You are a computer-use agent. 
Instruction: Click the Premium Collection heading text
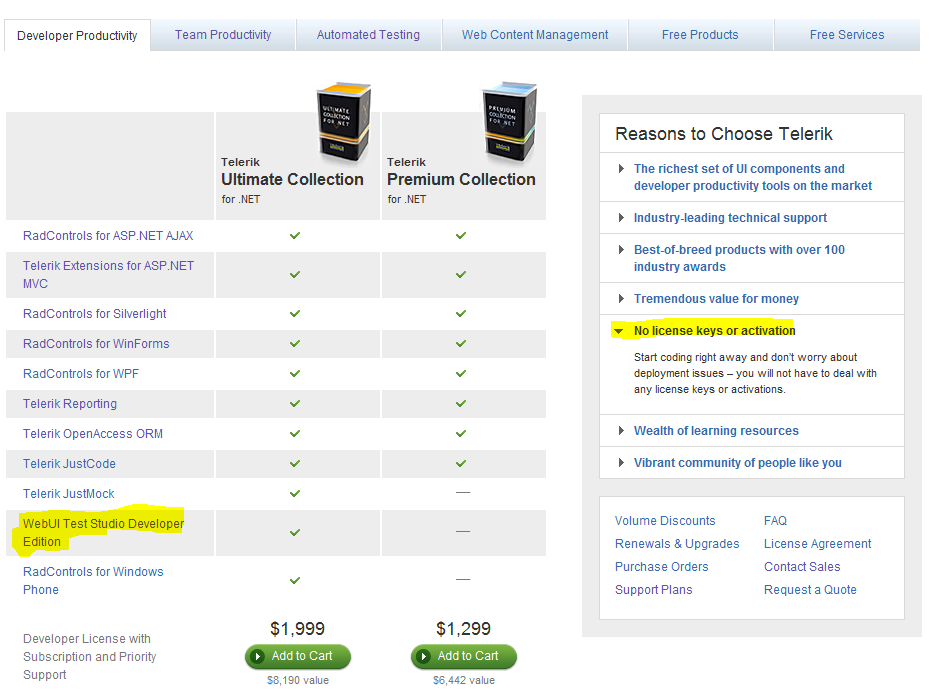[x=461, y=180]
